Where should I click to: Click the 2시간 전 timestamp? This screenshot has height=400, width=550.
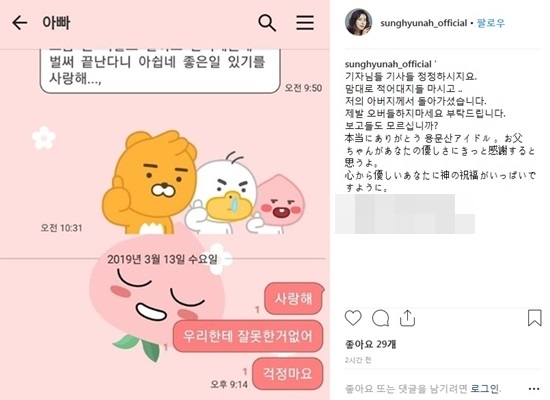click(x=358, y=360)
